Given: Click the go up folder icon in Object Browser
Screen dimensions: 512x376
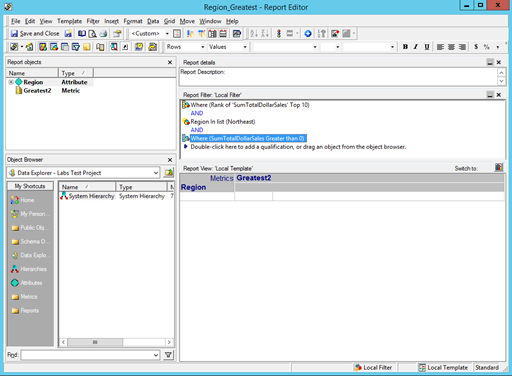Looking at the screenshot, I should tap(169, 173).
